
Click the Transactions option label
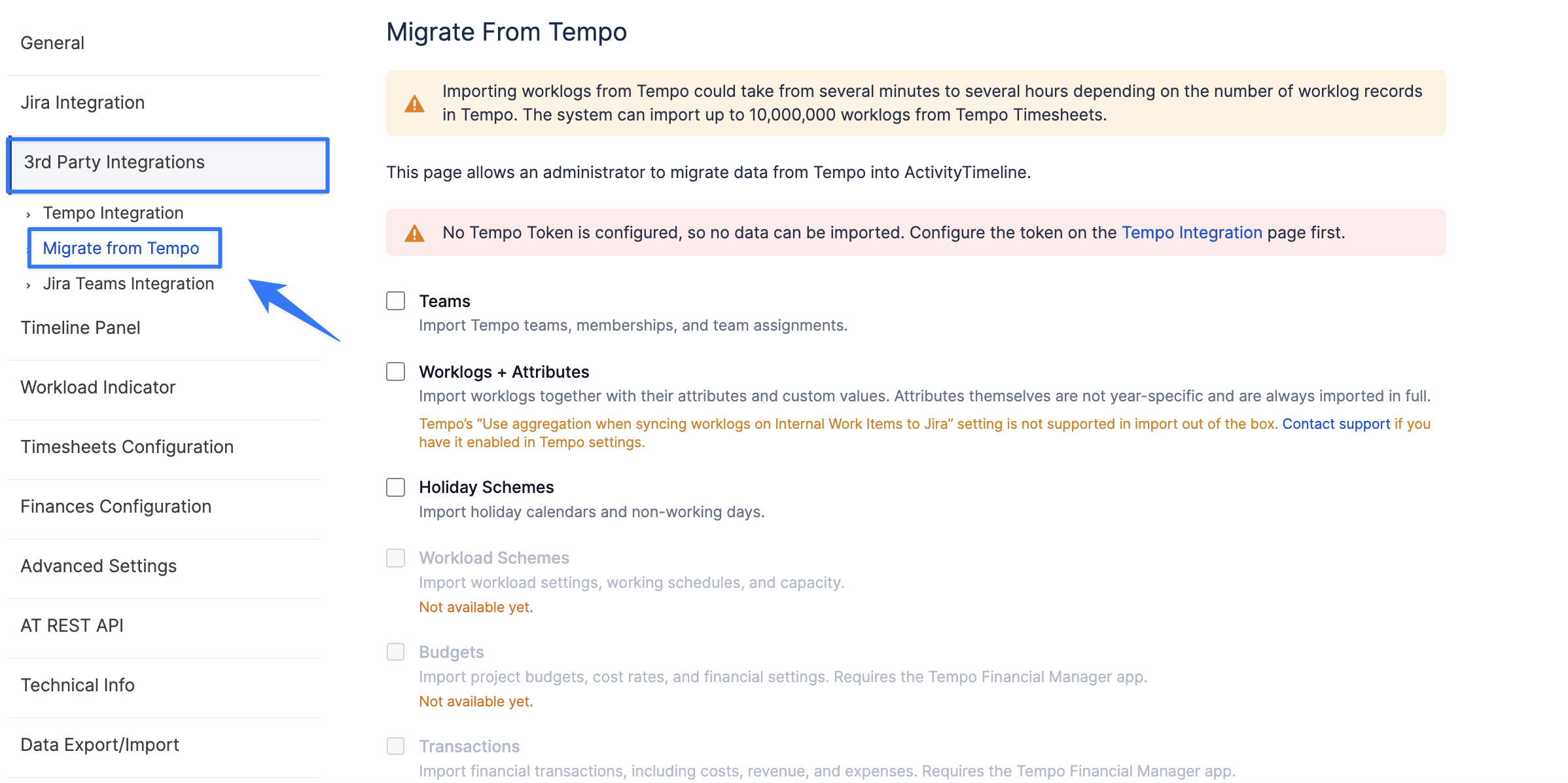click(x=469, y=746)
